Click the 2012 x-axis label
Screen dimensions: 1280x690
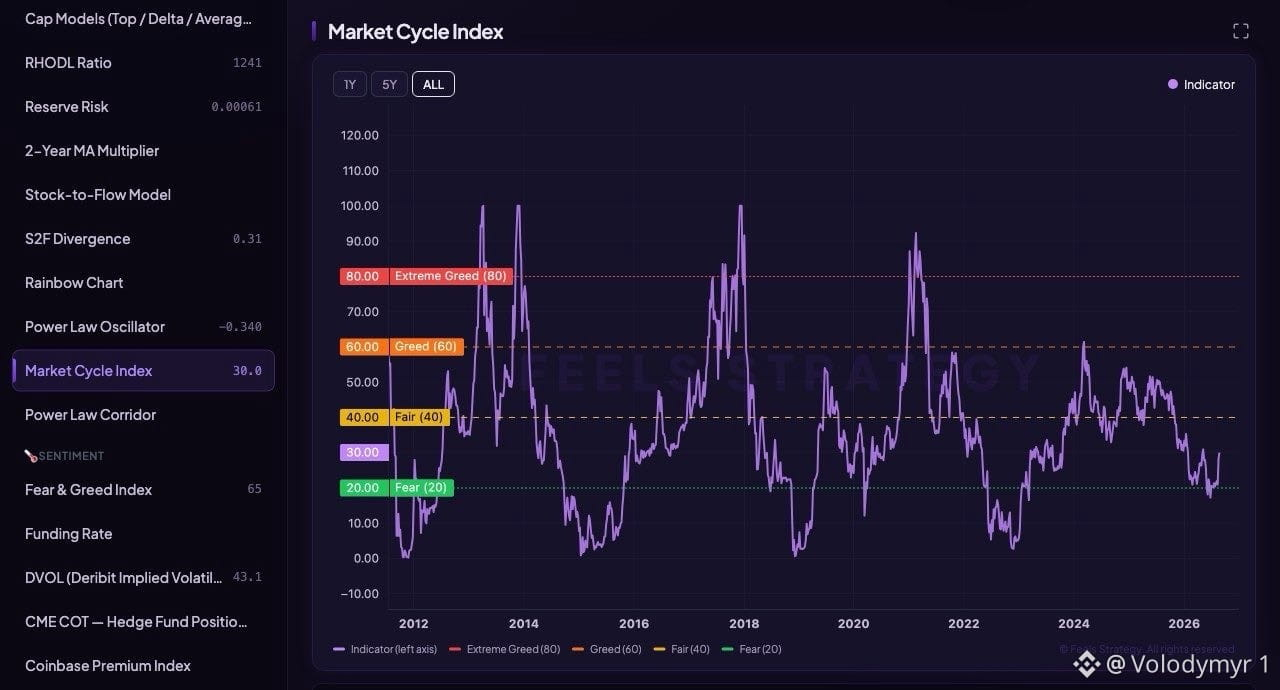413,624
